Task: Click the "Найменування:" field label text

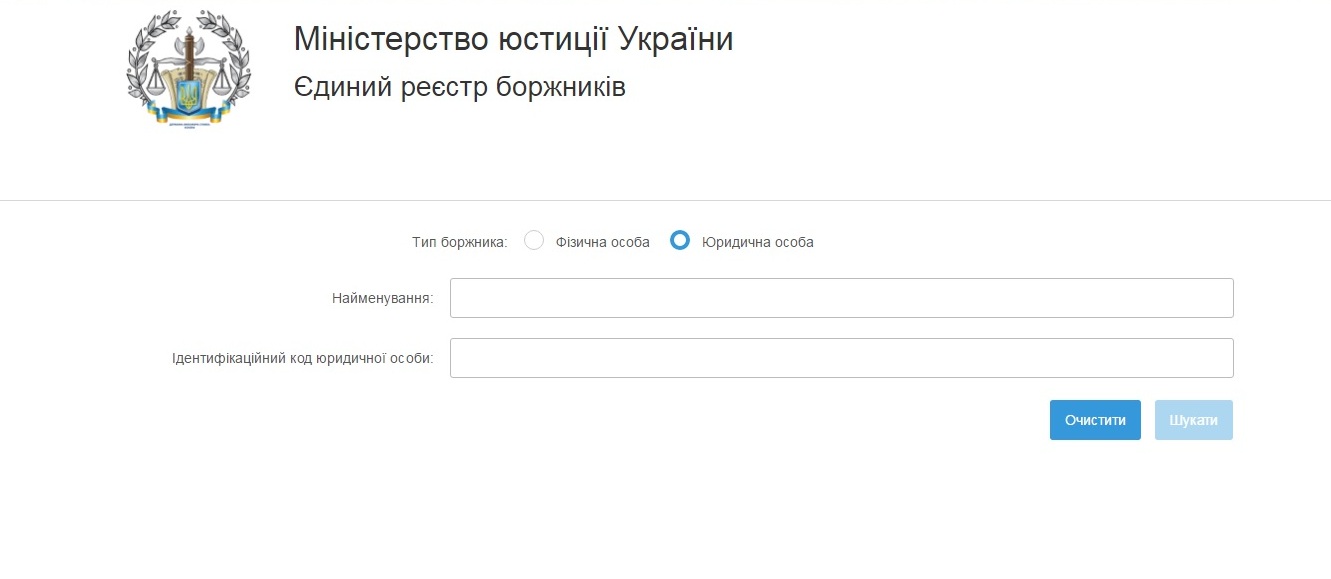Action: [x=385, y=297]
